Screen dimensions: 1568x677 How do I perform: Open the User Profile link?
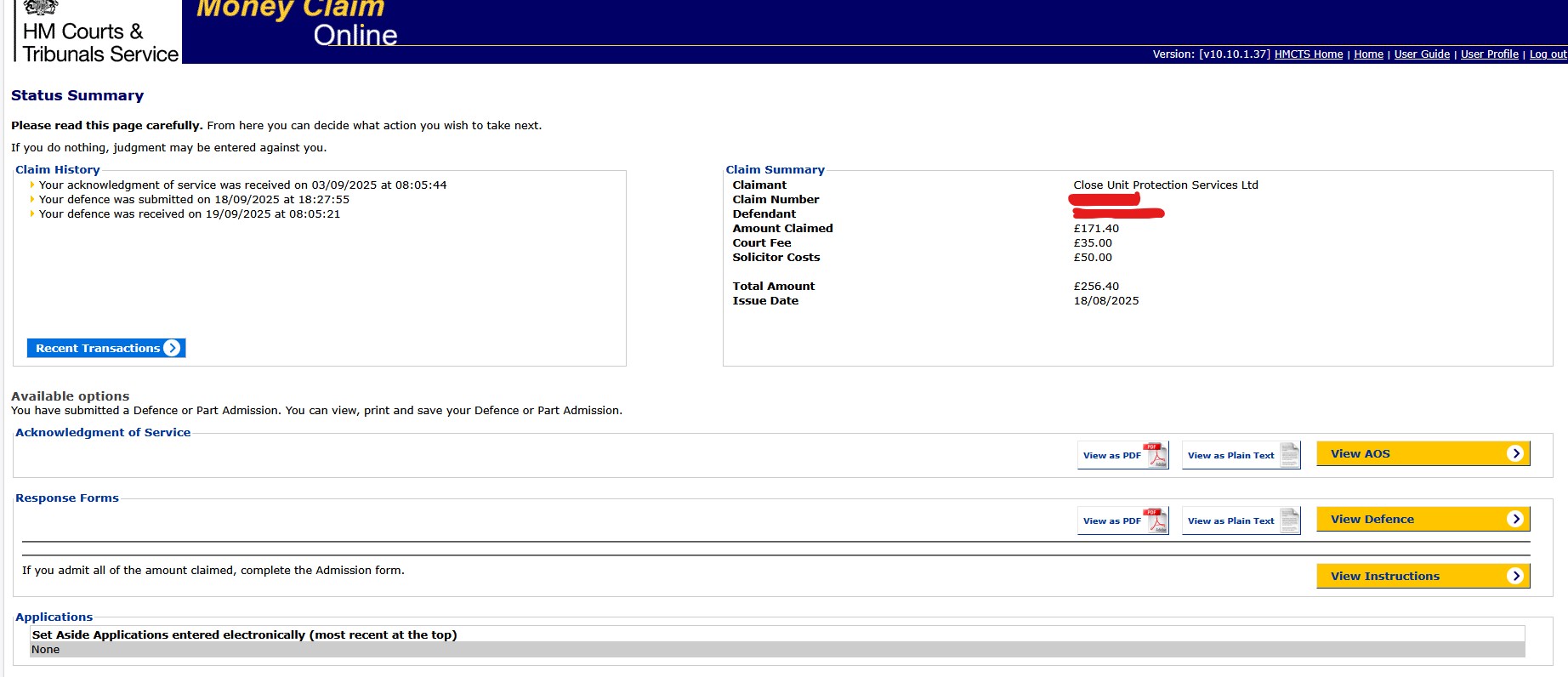(1489, 54)
